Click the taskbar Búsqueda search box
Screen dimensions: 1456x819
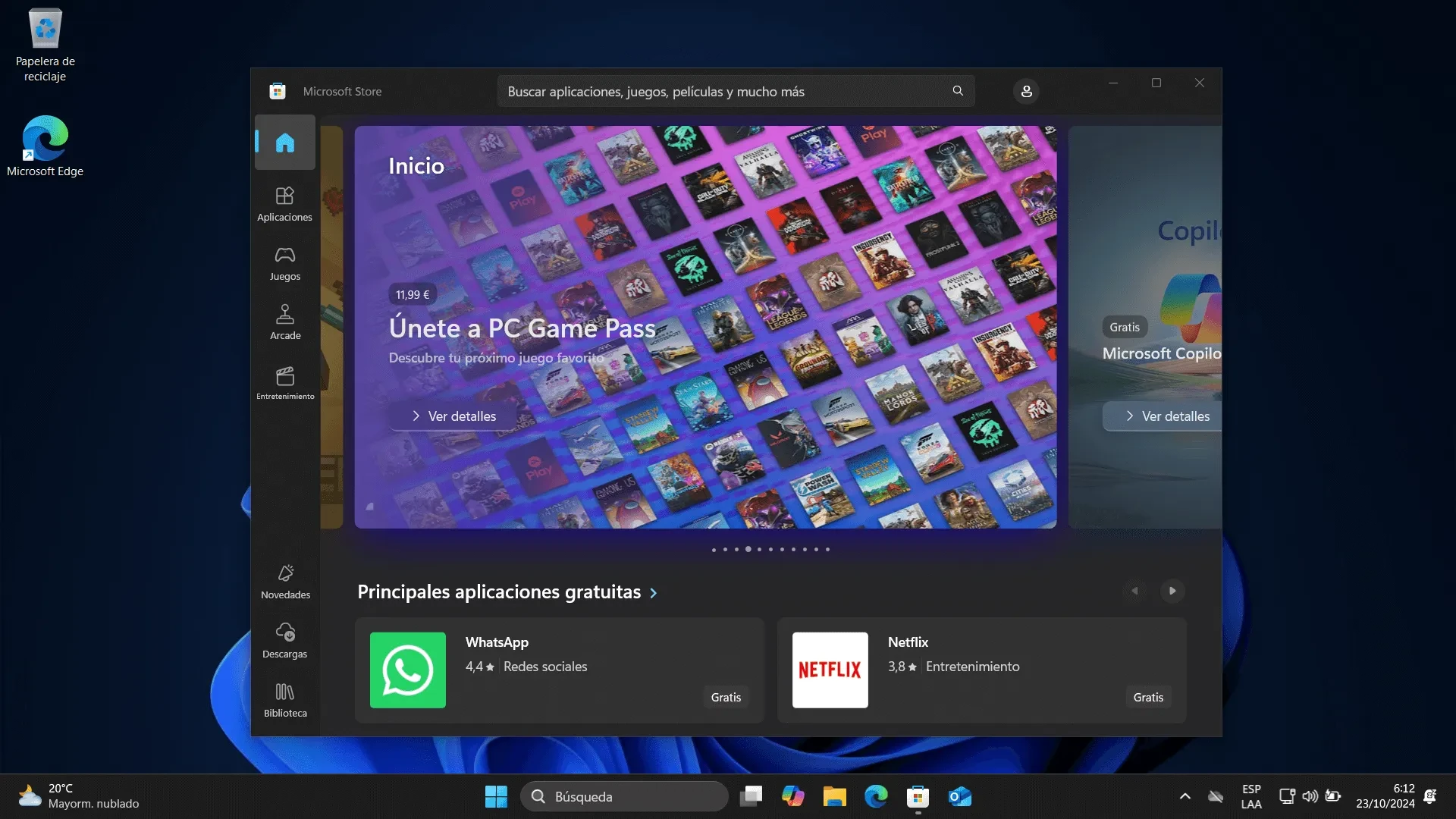(624, 796)
